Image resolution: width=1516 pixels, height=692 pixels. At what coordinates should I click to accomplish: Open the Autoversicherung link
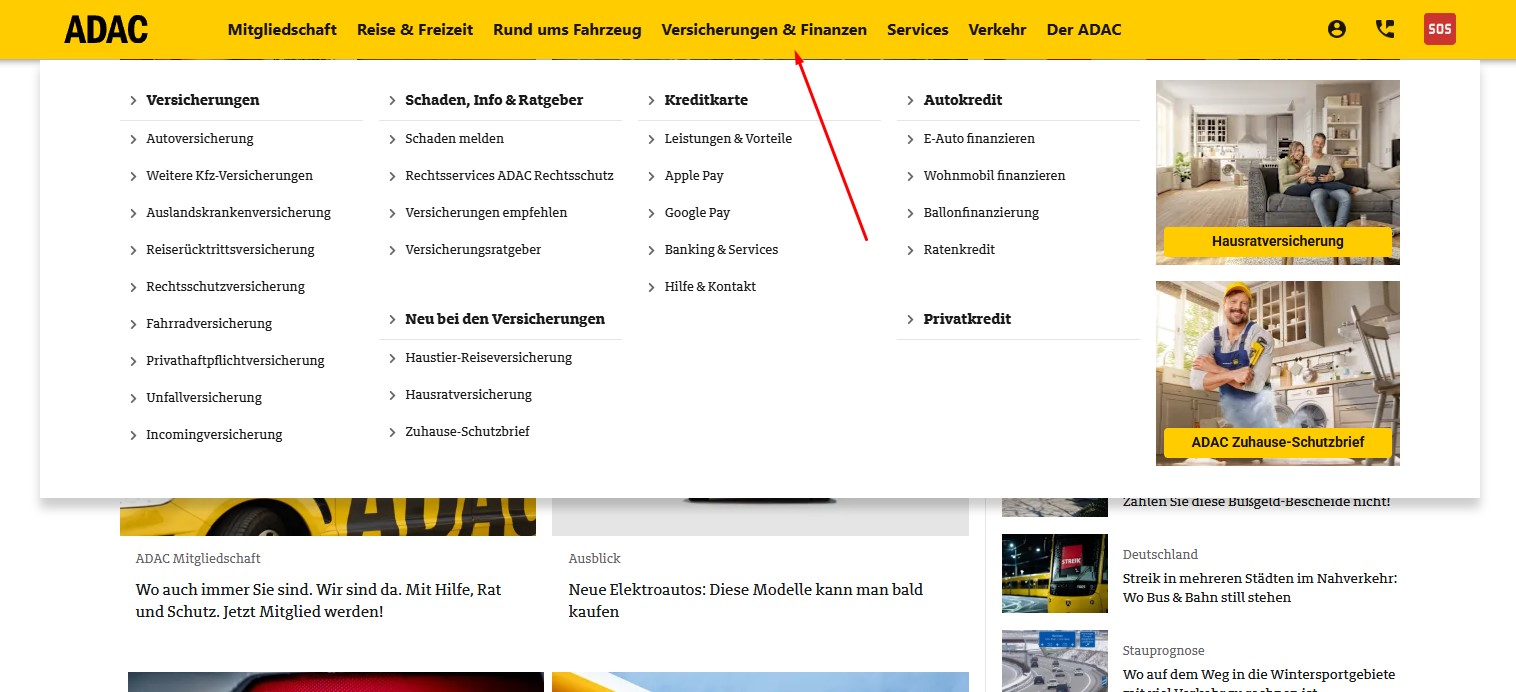point(199,138)
